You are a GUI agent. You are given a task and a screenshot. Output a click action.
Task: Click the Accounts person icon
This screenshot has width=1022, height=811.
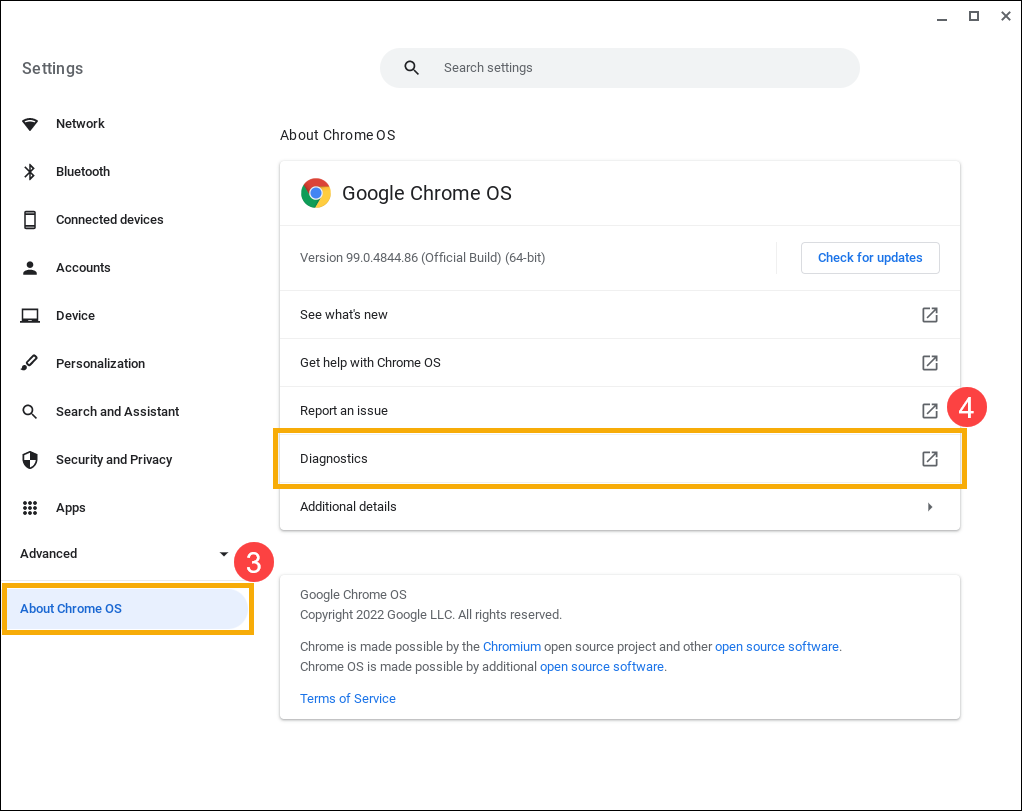(30, 268)
